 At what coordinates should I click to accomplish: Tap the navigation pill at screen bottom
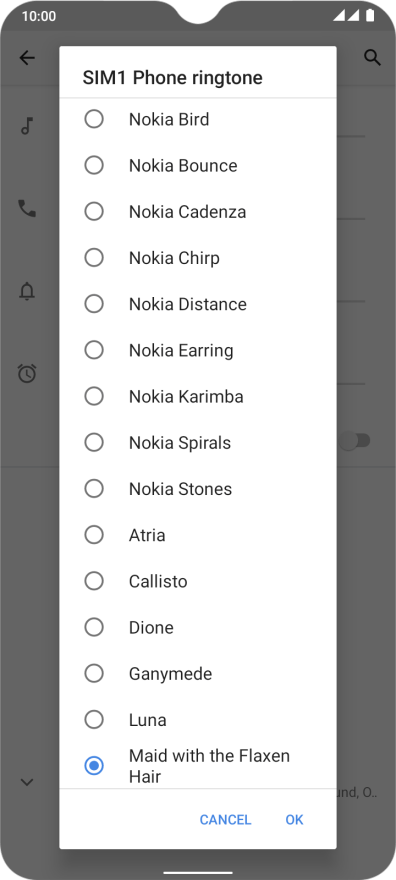(198, 873)
